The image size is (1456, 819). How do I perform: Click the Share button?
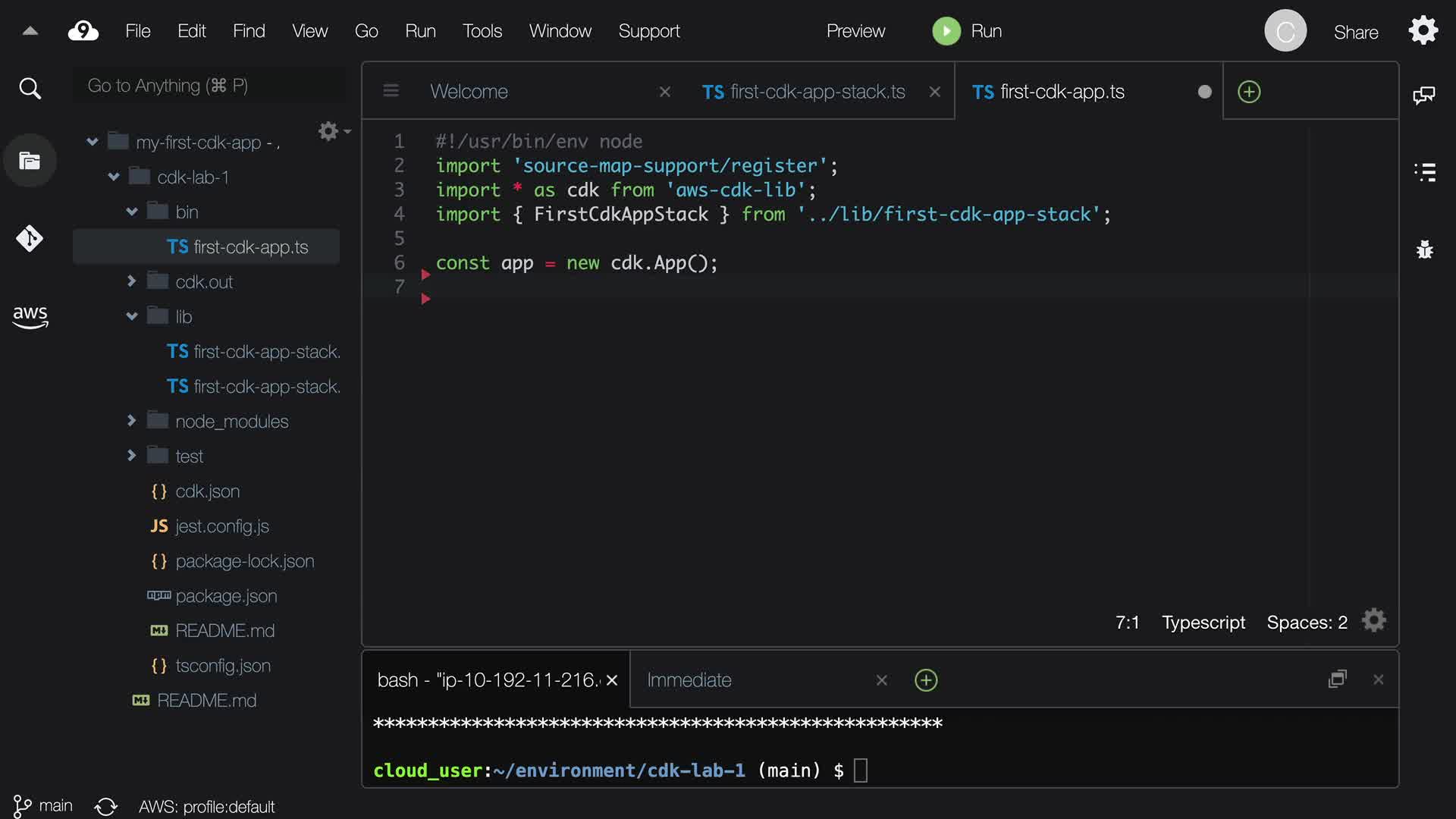click(1355, 32)
